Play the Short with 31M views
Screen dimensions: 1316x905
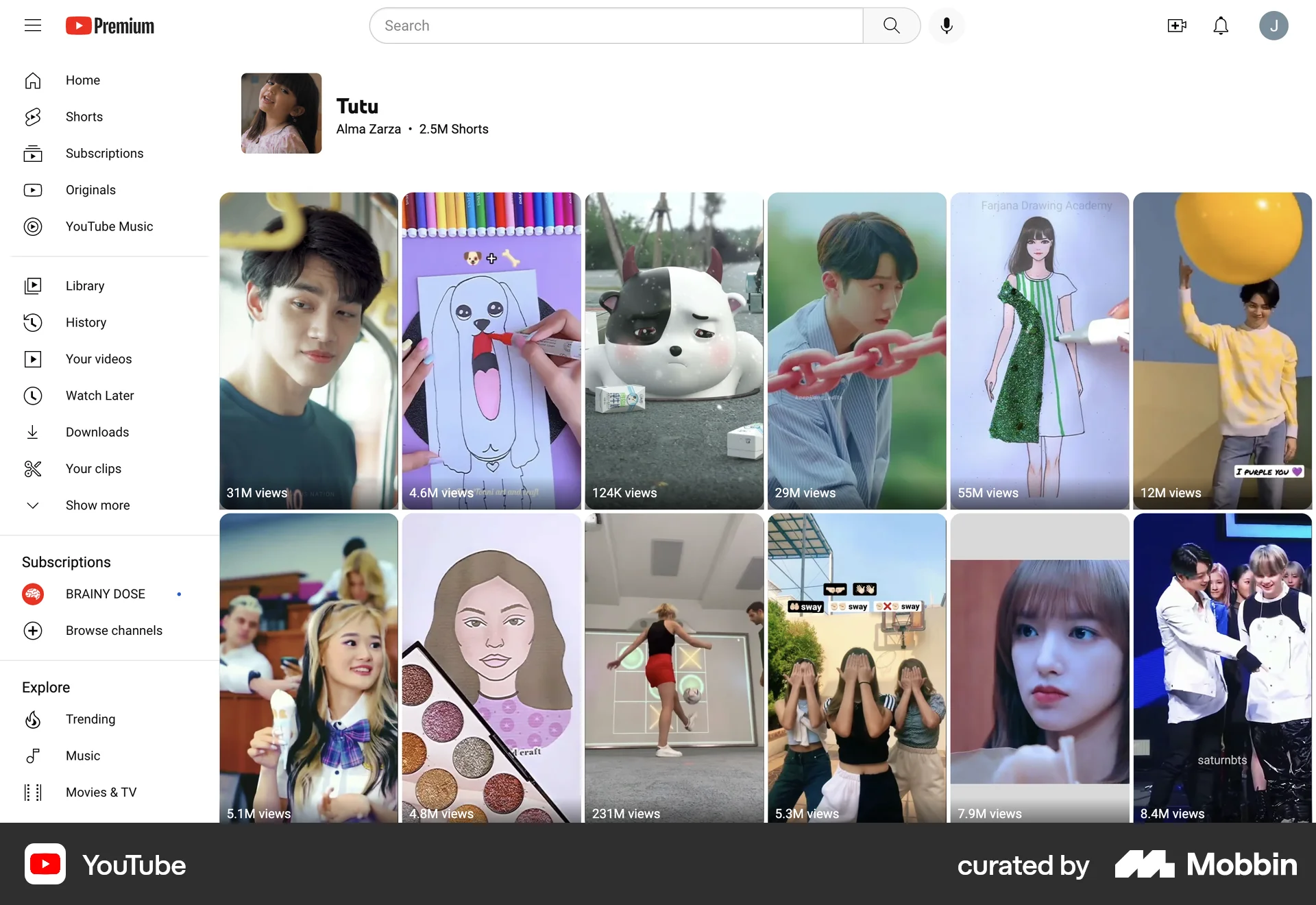pyautogui.click(x=308, y=350)
